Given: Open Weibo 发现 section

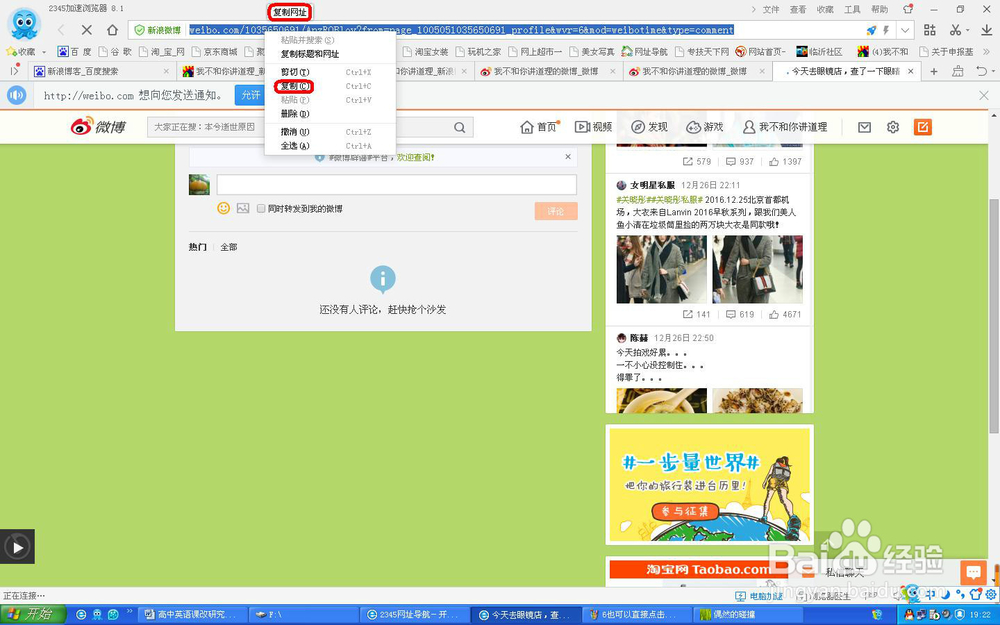Looking at the screenshot, I should 649,127.
